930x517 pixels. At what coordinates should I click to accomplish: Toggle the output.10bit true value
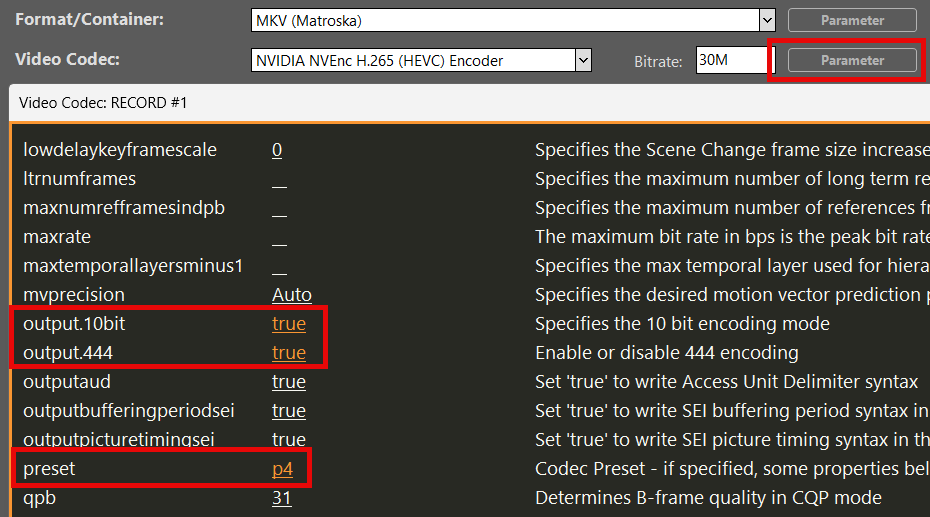pyautogui.click(x=289, y=324)
